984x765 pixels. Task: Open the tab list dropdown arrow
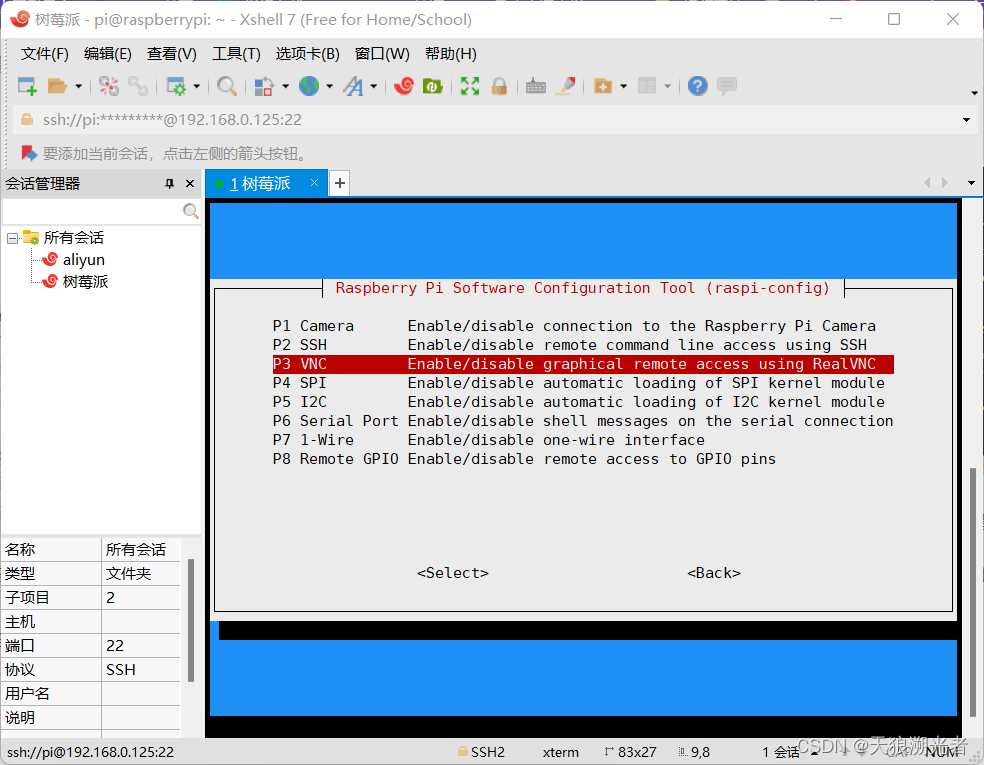(x=971, y=183)
